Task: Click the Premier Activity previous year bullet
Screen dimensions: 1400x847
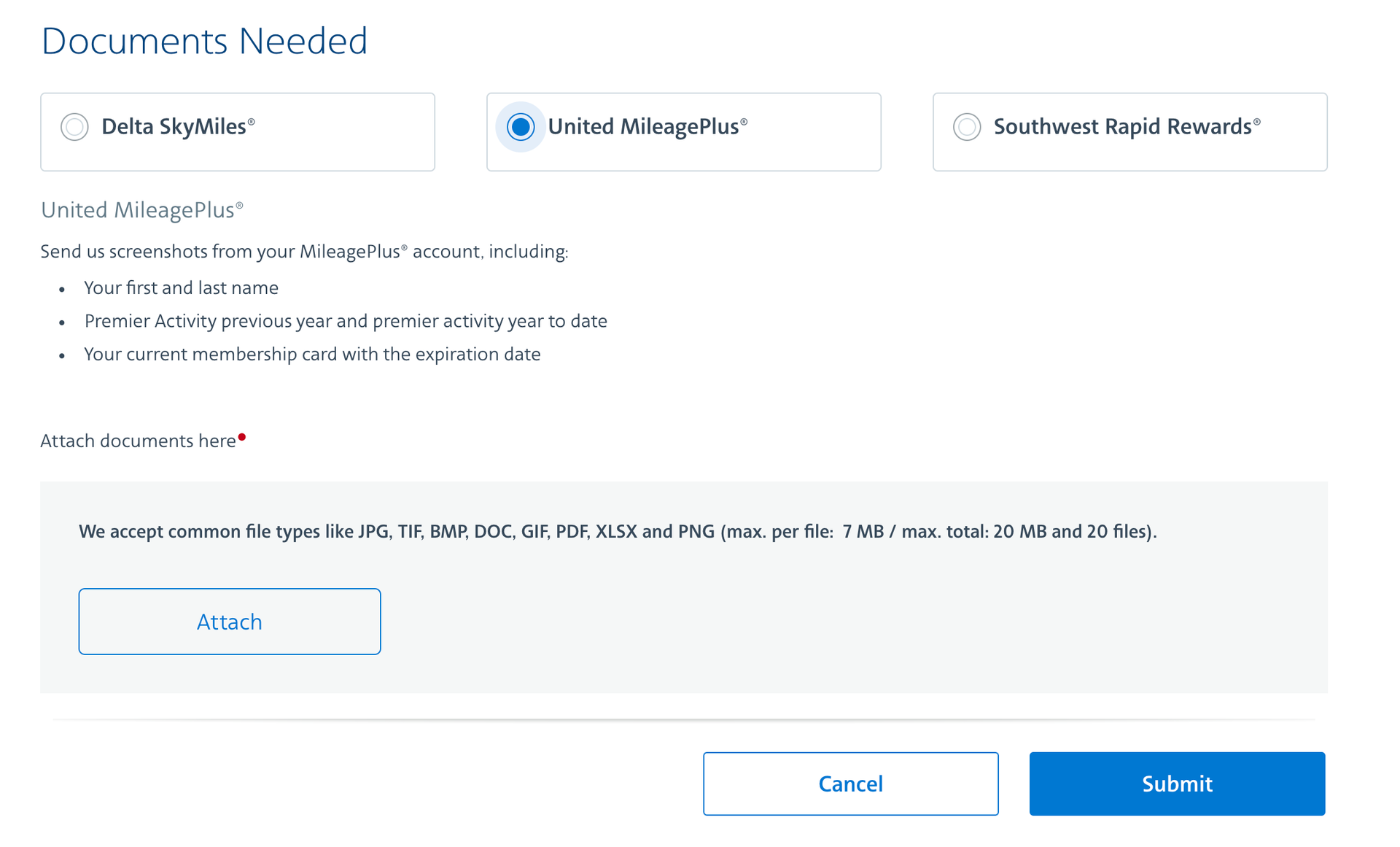Action: point(345,322)
